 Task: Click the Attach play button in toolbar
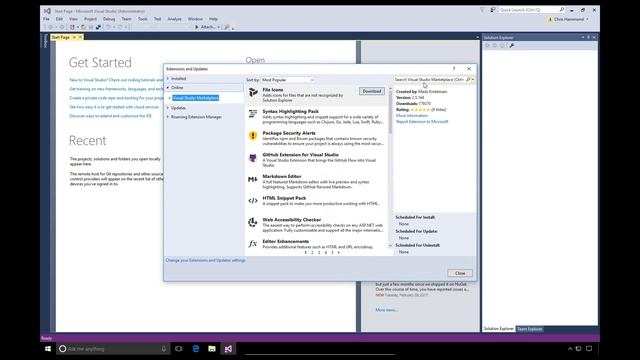pos(197,27)
